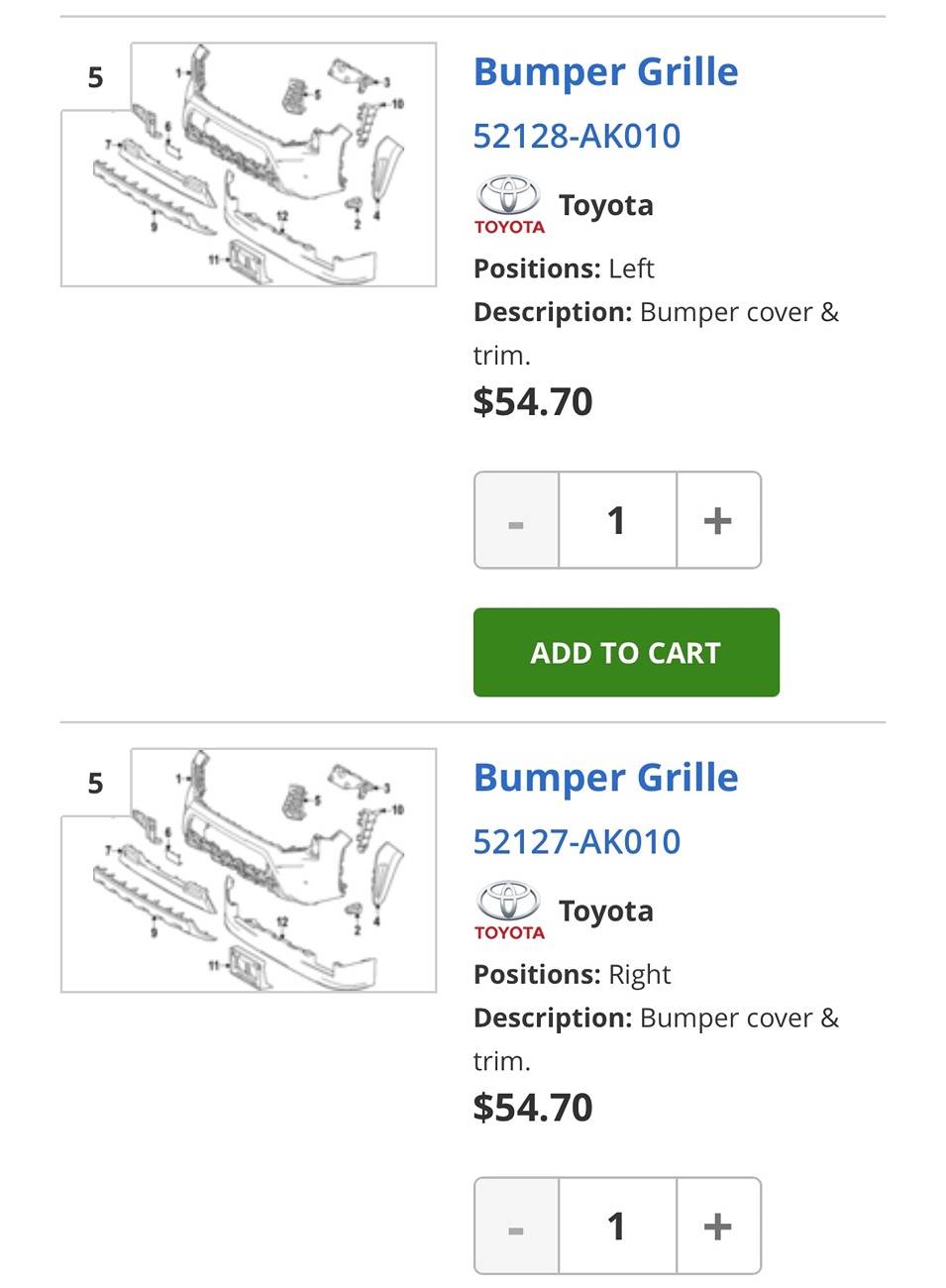
Task: Click Toyota brand name on Left grille
Action: pos(605,205)
